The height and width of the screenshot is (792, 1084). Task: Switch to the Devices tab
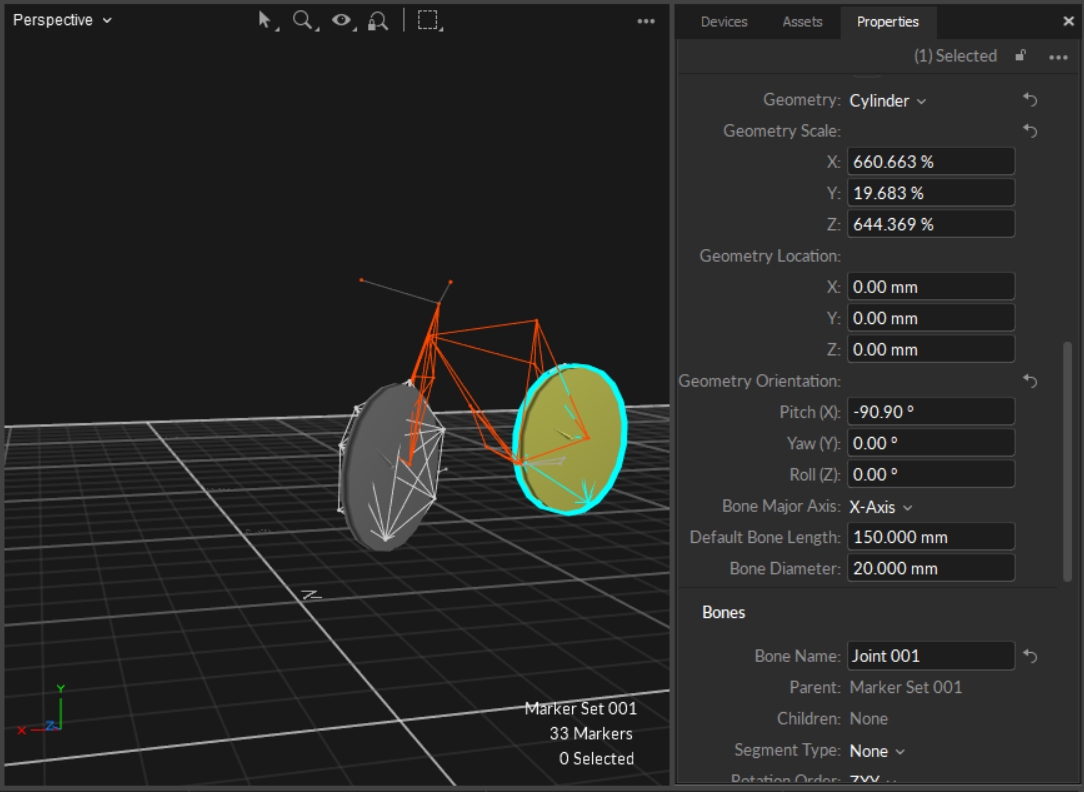[x=723, y=21]
